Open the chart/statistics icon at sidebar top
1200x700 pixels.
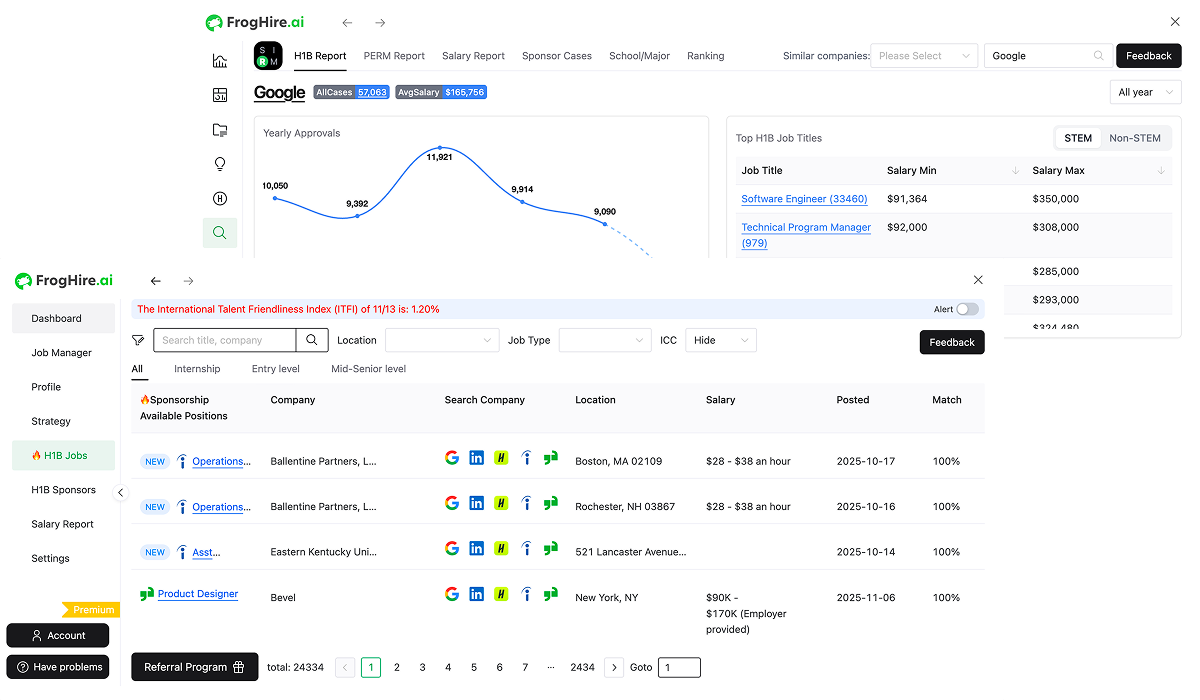coord(220,60)
